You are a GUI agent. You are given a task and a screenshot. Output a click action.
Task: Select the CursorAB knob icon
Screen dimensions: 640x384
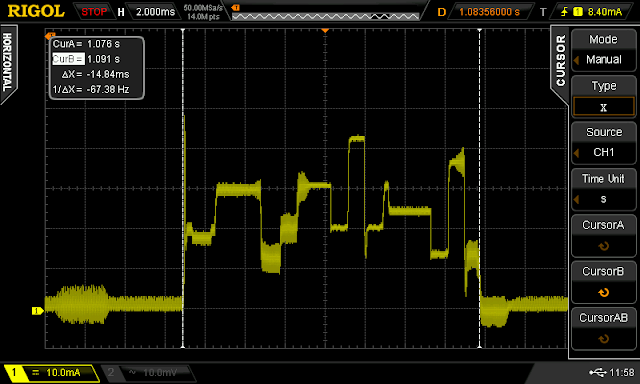(603, 339)
